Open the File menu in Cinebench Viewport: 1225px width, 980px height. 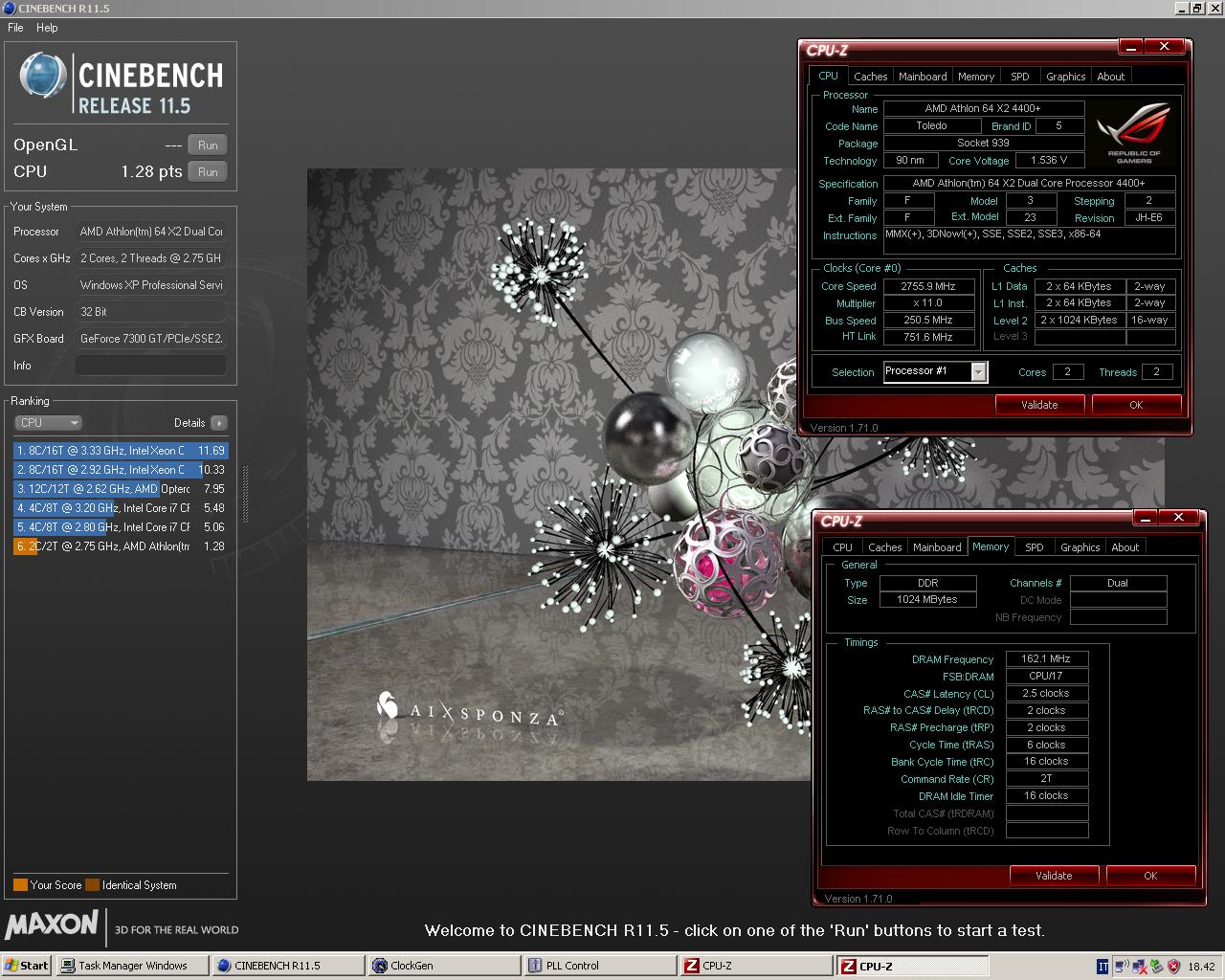[x=15, y=28]
